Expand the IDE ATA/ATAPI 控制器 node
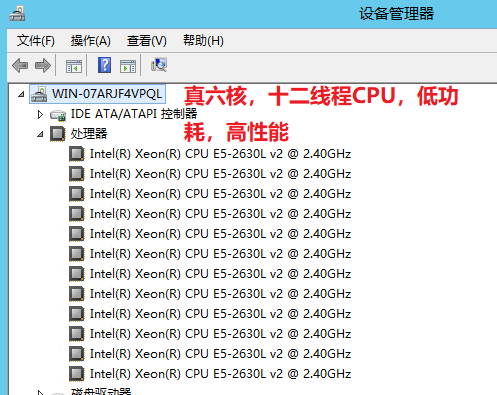Image resolution: width=497 pixels, height=395 pixels. coord(40,114)
